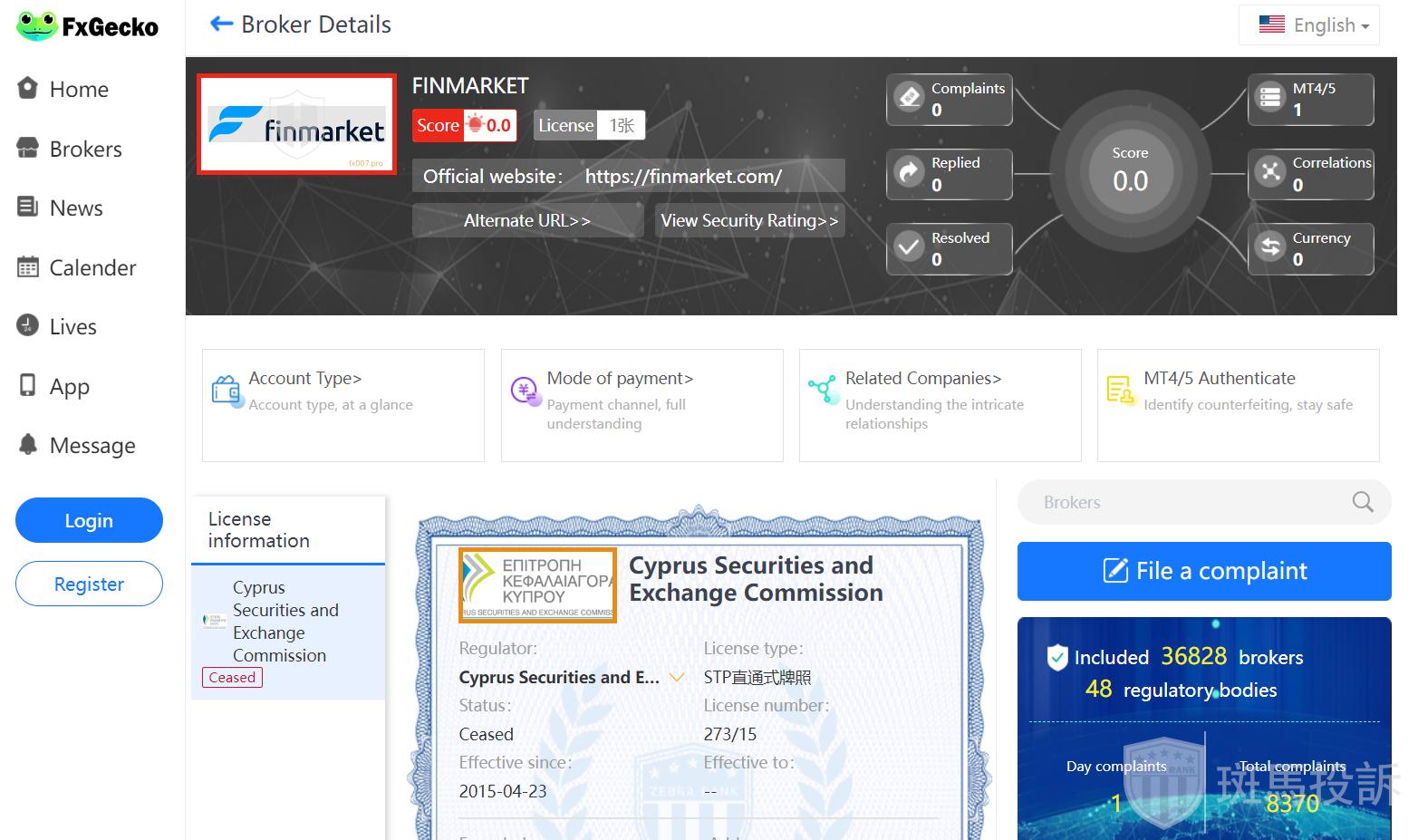This screenshot has width=1418, height=840.
Task: Click the back arrow beside Broker Details
Action: 221,24
